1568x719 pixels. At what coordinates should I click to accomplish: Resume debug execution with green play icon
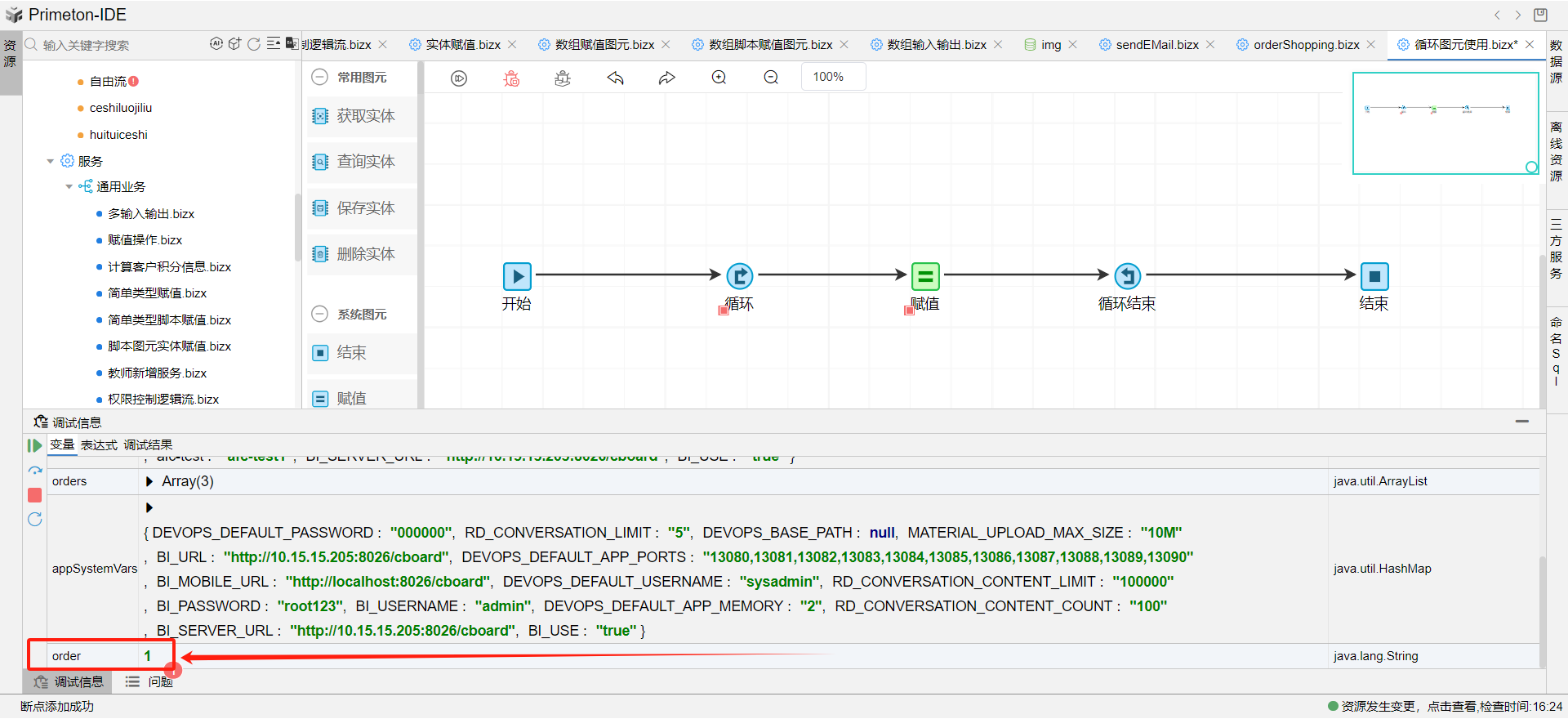tap(34, 445)
